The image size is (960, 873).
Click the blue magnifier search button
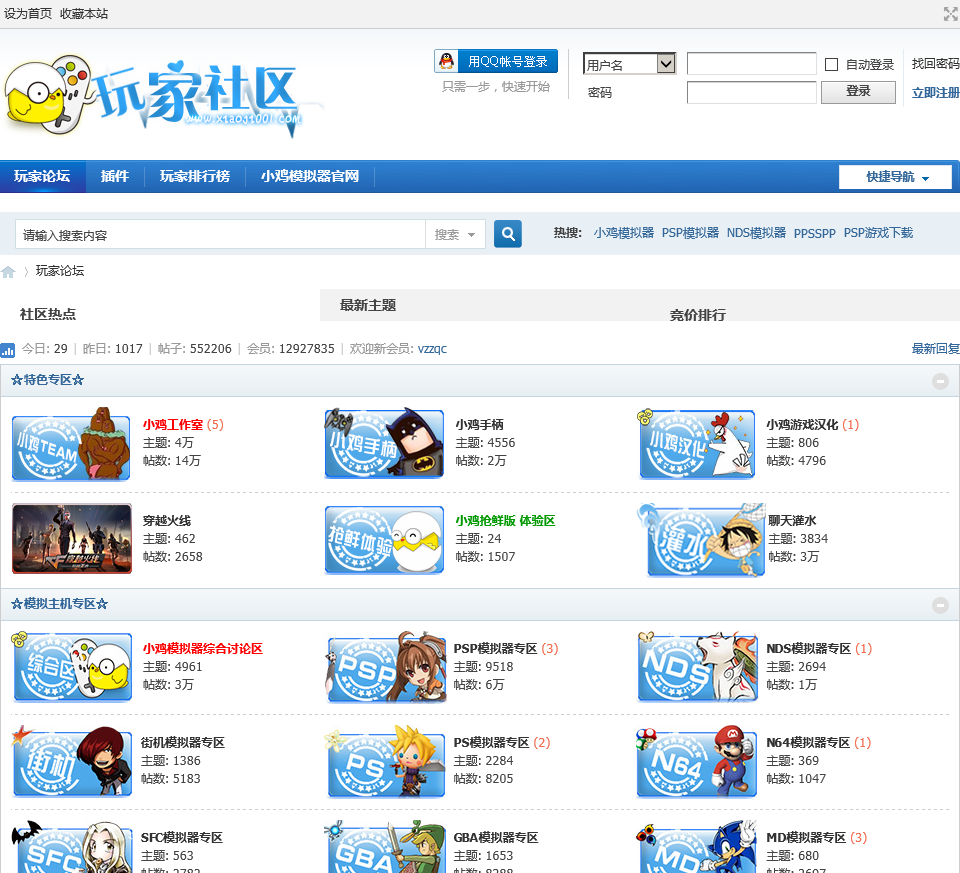pos(508,233)
